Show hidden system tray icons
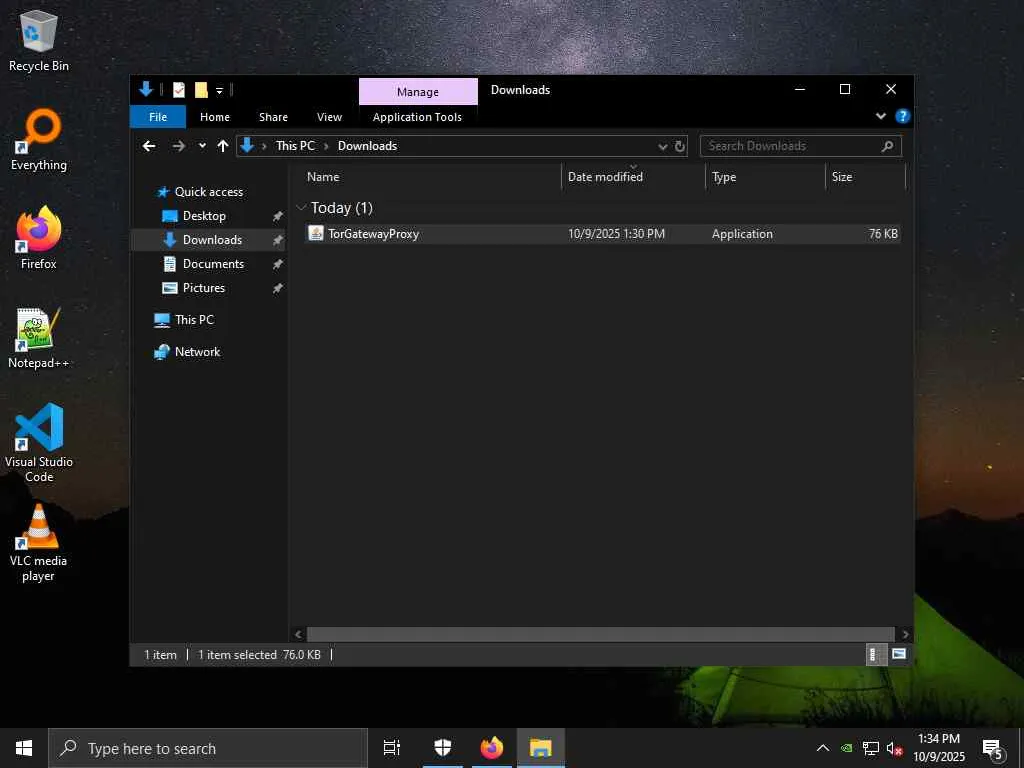Image resolution: width=1024 pixels, height=768 pixels. [823, 748]
